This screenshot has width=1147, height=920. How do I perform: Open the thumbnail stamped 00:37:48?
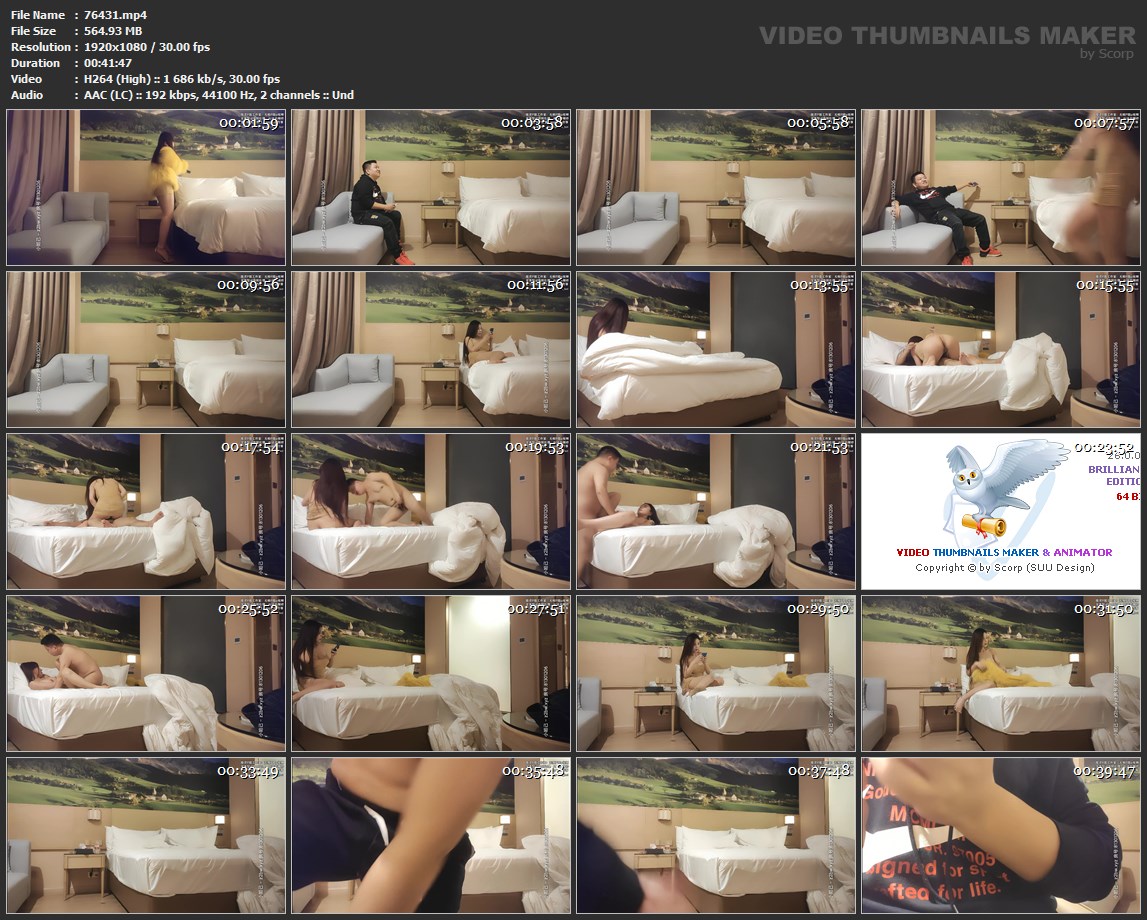tap(716, 835)
